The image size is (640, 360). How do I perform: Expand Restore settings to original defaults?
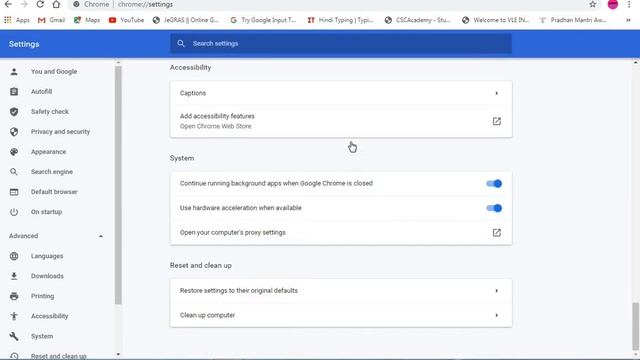click(x=341, y=291)
